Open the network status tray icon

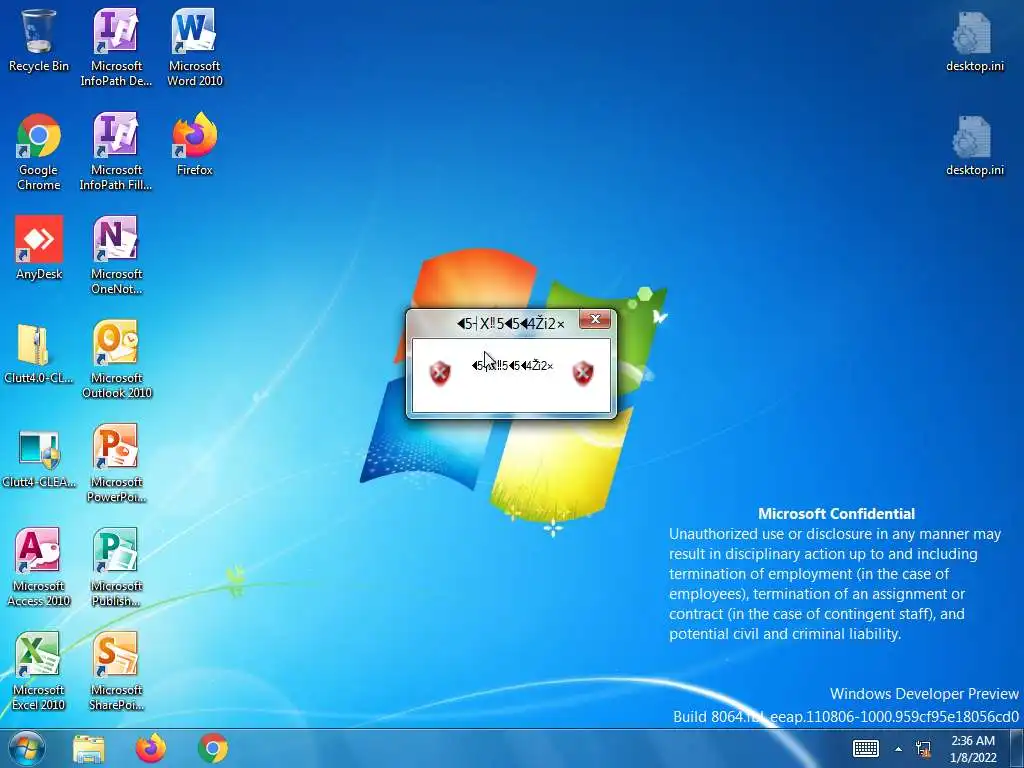point(923,748)
